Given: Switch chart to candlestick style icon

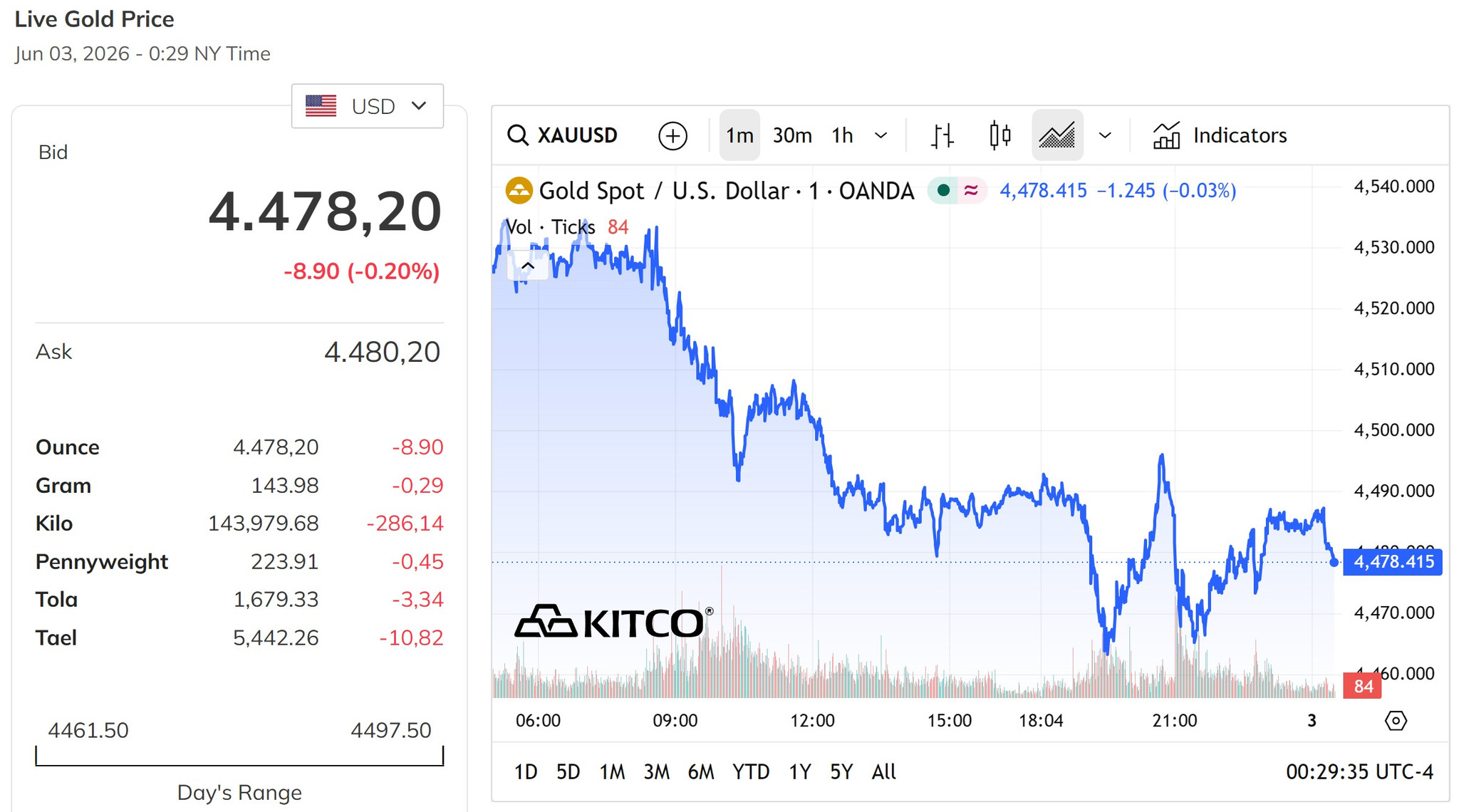Looking at the screenshot, I should (1000, 135).
